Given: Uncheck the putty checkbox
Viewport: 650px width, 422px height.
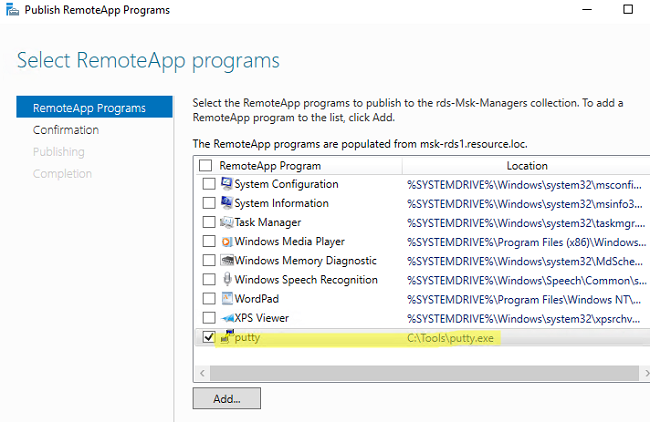Looking at the screenshot, I should [x=209, y=337].
